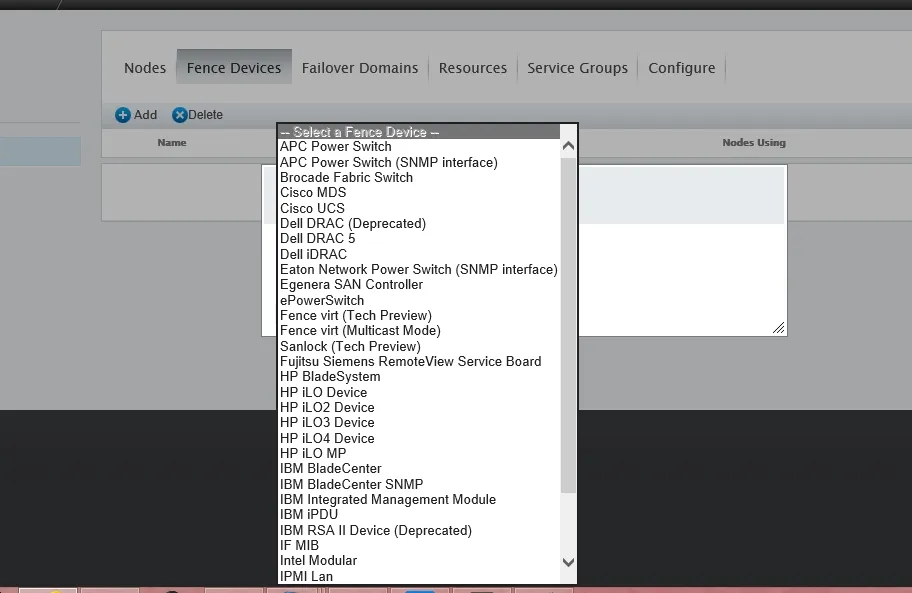Switch to the Fence Devices tab
The width and height of the screenshot is (912, 593).
point(234,68)
